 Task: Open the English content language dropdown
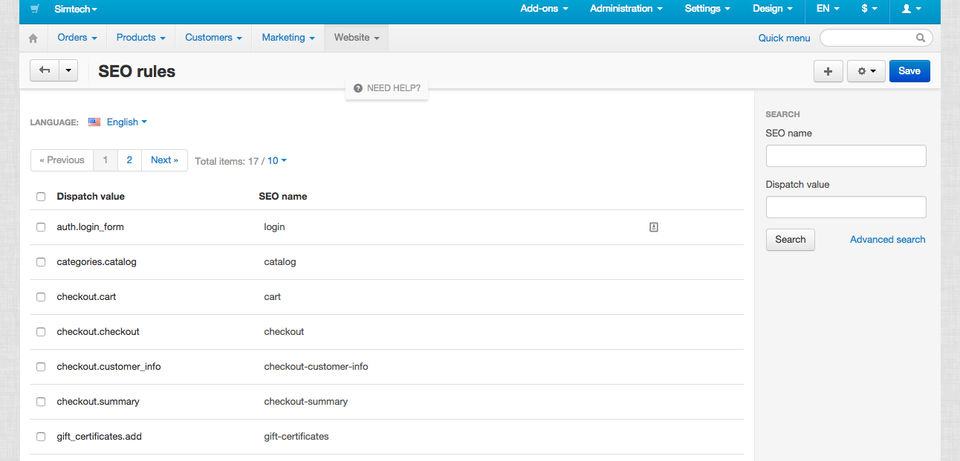click(127, 122)
